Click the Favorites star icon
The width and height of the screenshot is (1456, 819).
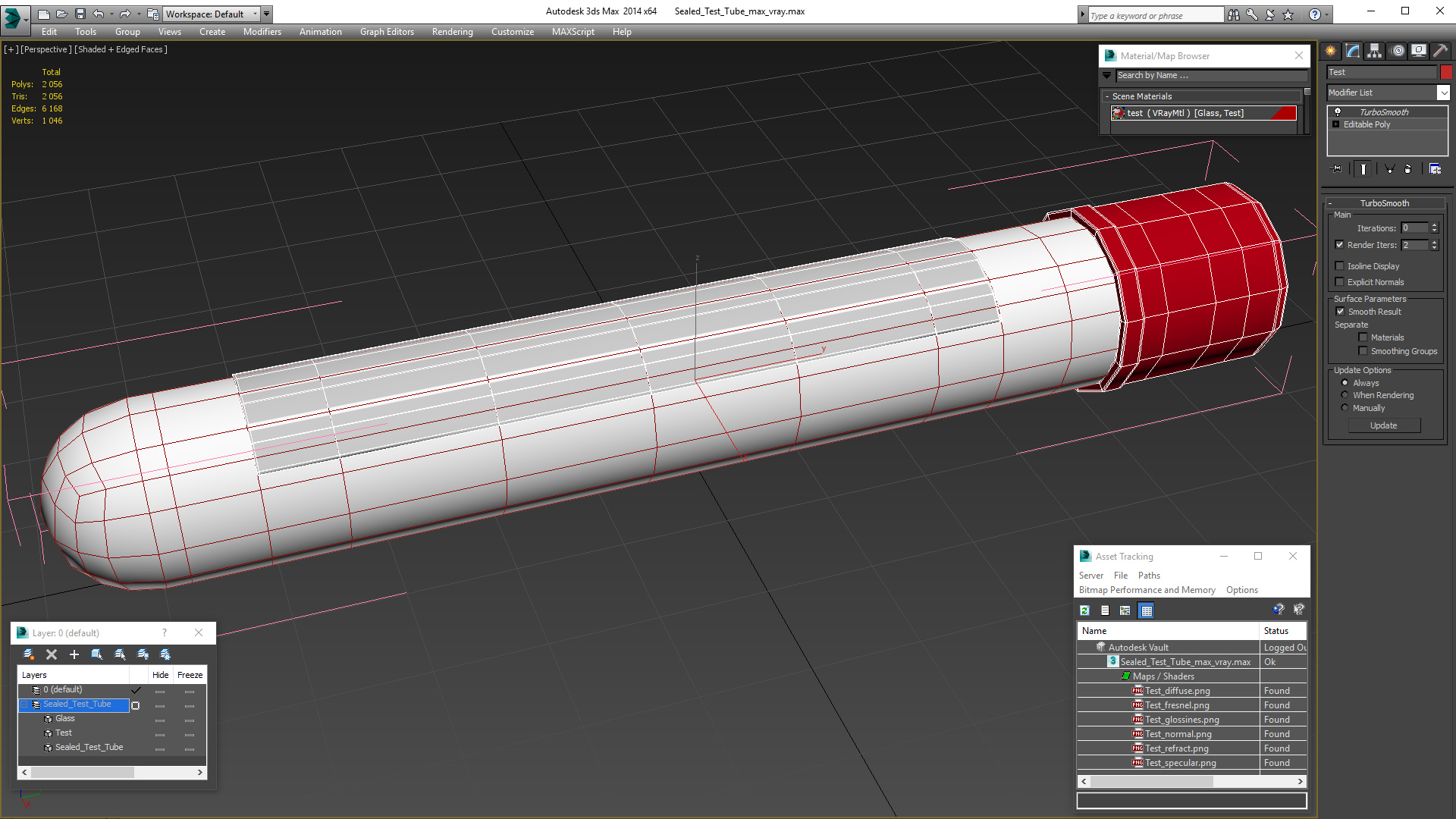[x=1288, y=14]
